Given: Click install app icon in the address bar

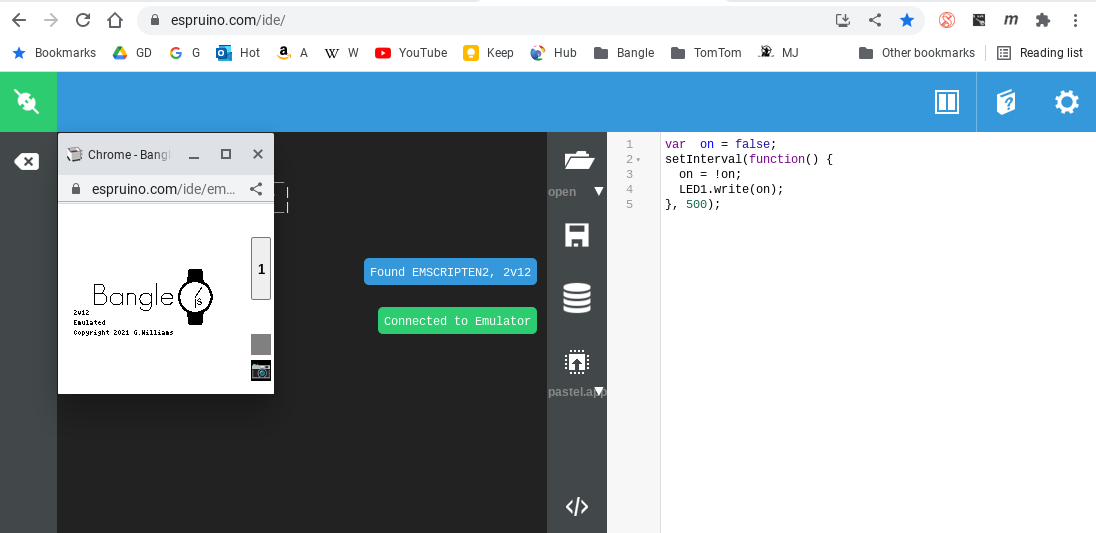Looking at the screenshot, I should click(843, 20).
